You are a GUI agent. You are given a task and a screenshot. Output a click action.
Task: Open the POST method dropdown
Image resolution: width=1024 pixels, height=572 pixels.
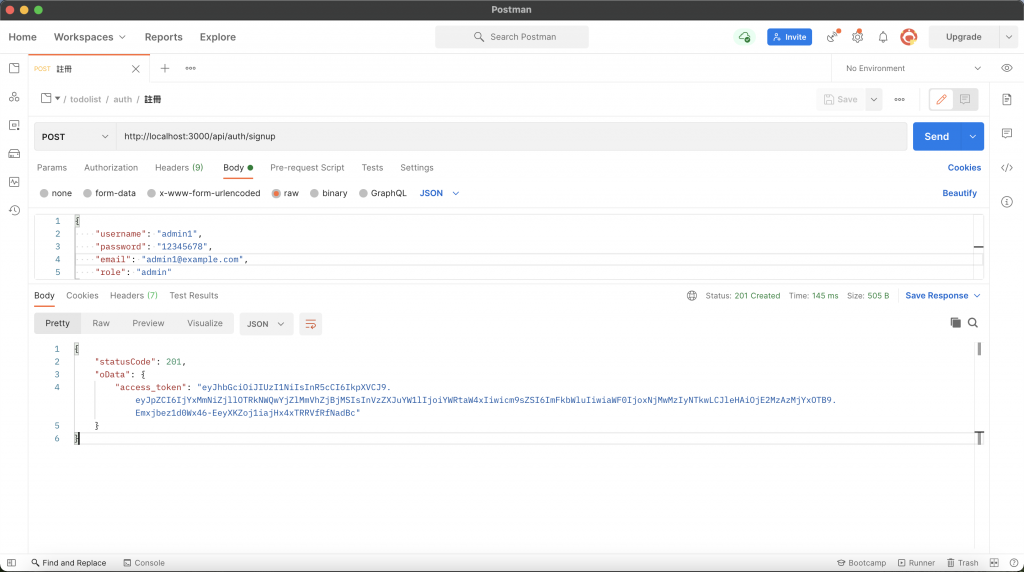pos(75,136)
